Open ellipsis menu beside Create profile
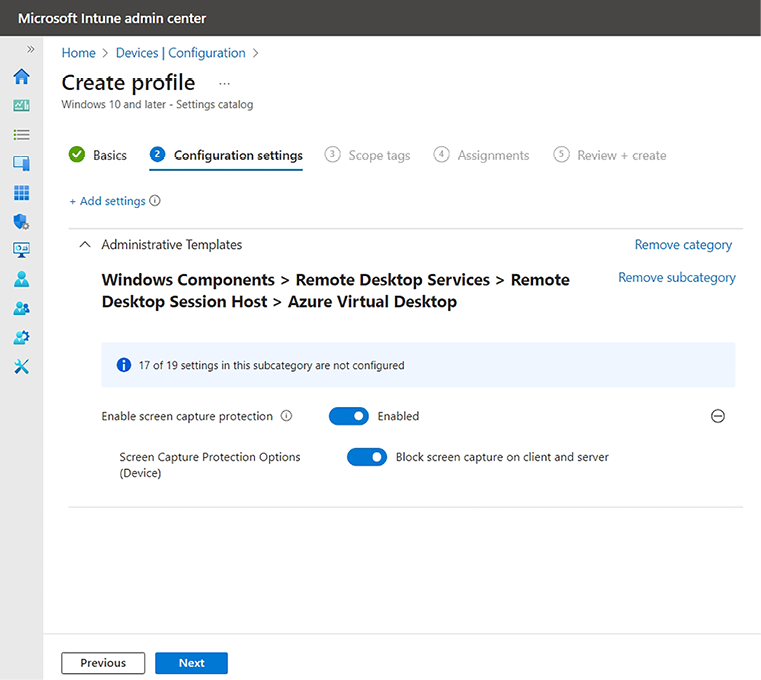The height and width of the screenshot is (680, 761). [x=224, y=83]
